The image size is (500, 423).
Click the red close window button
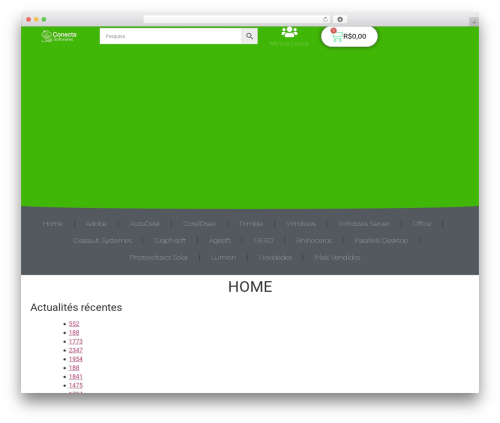tap(29, 19)
